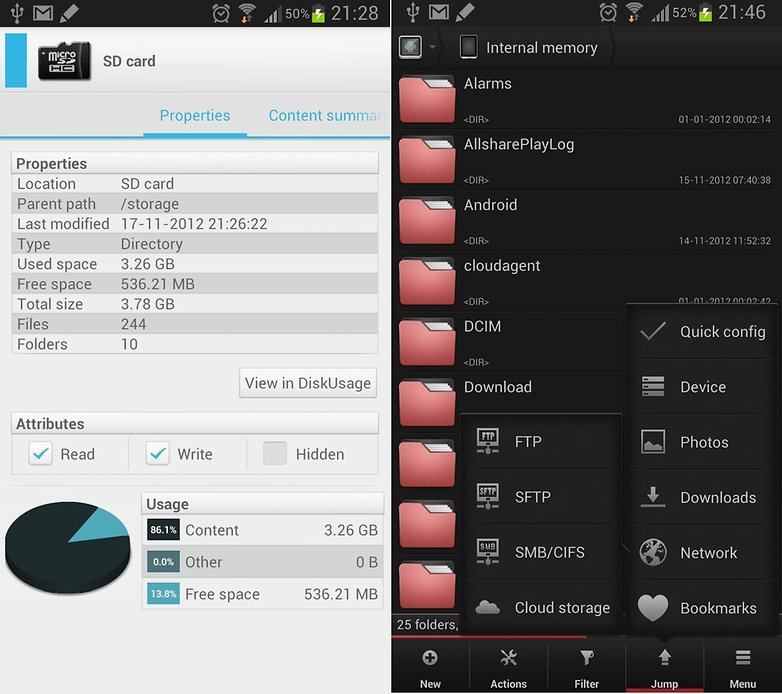The height and width of the screenshot is (694, 782).
Task: Select the Alarms directory name
Action: pyautogui.click(x=488, y=83)
